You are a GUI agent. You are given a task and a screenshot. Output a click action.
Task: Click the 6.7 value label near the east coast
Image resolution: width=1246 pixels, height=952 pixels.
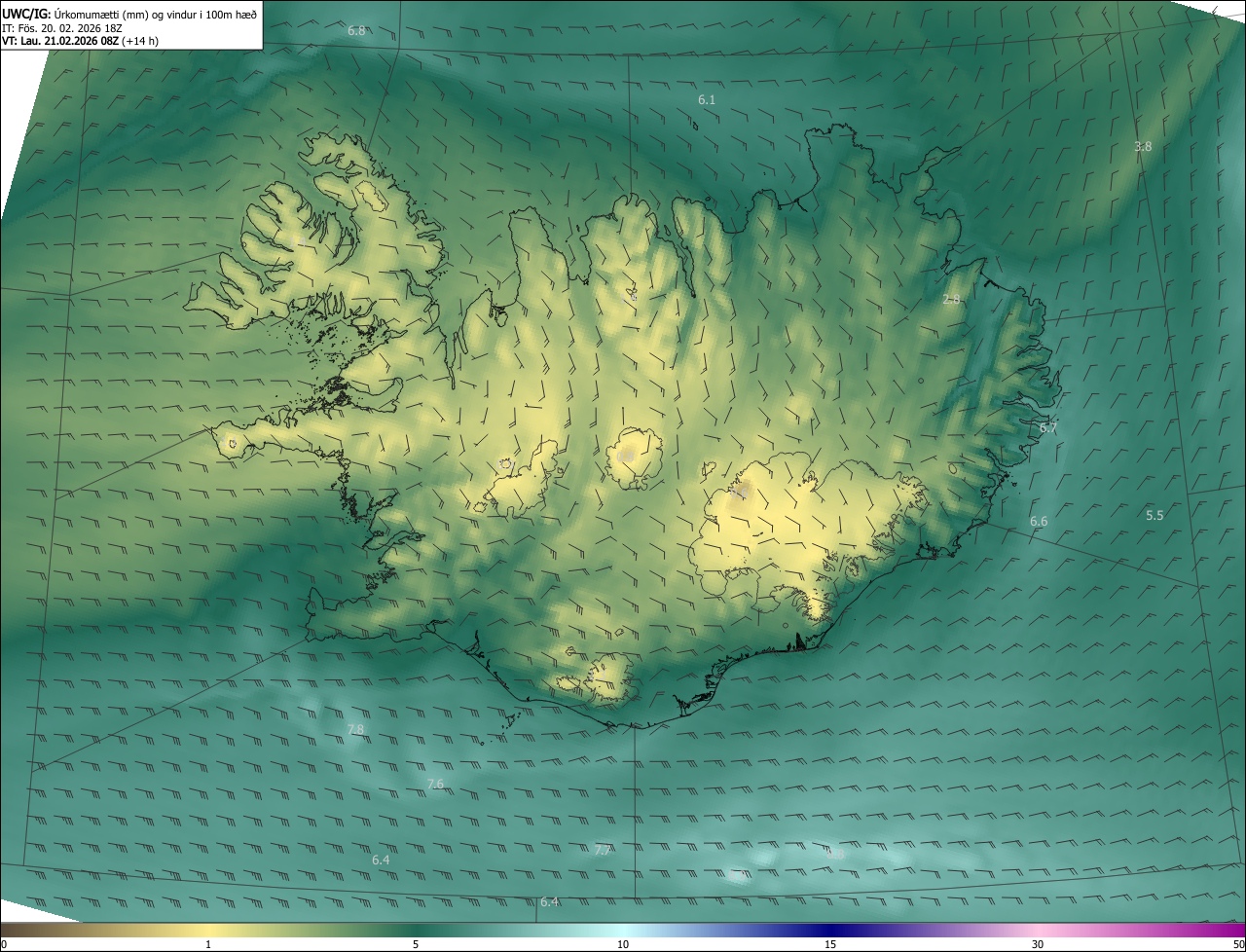pos(1048,428)
